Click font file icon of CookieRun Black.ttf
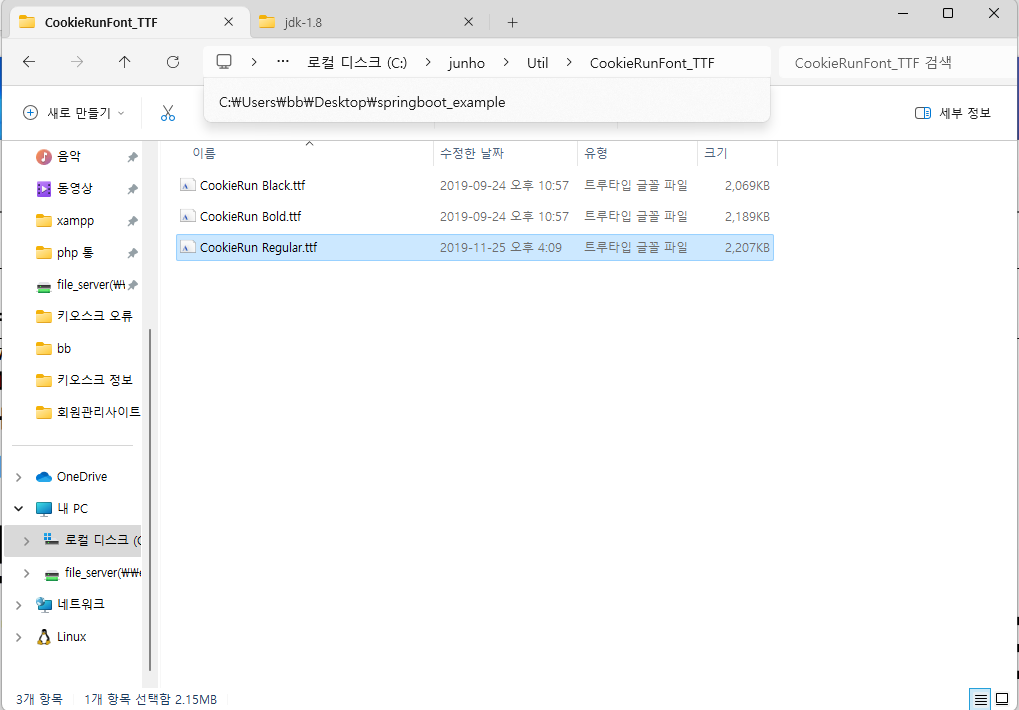Viewport: 1019px width, 710px height. click(x=187, y=186)
